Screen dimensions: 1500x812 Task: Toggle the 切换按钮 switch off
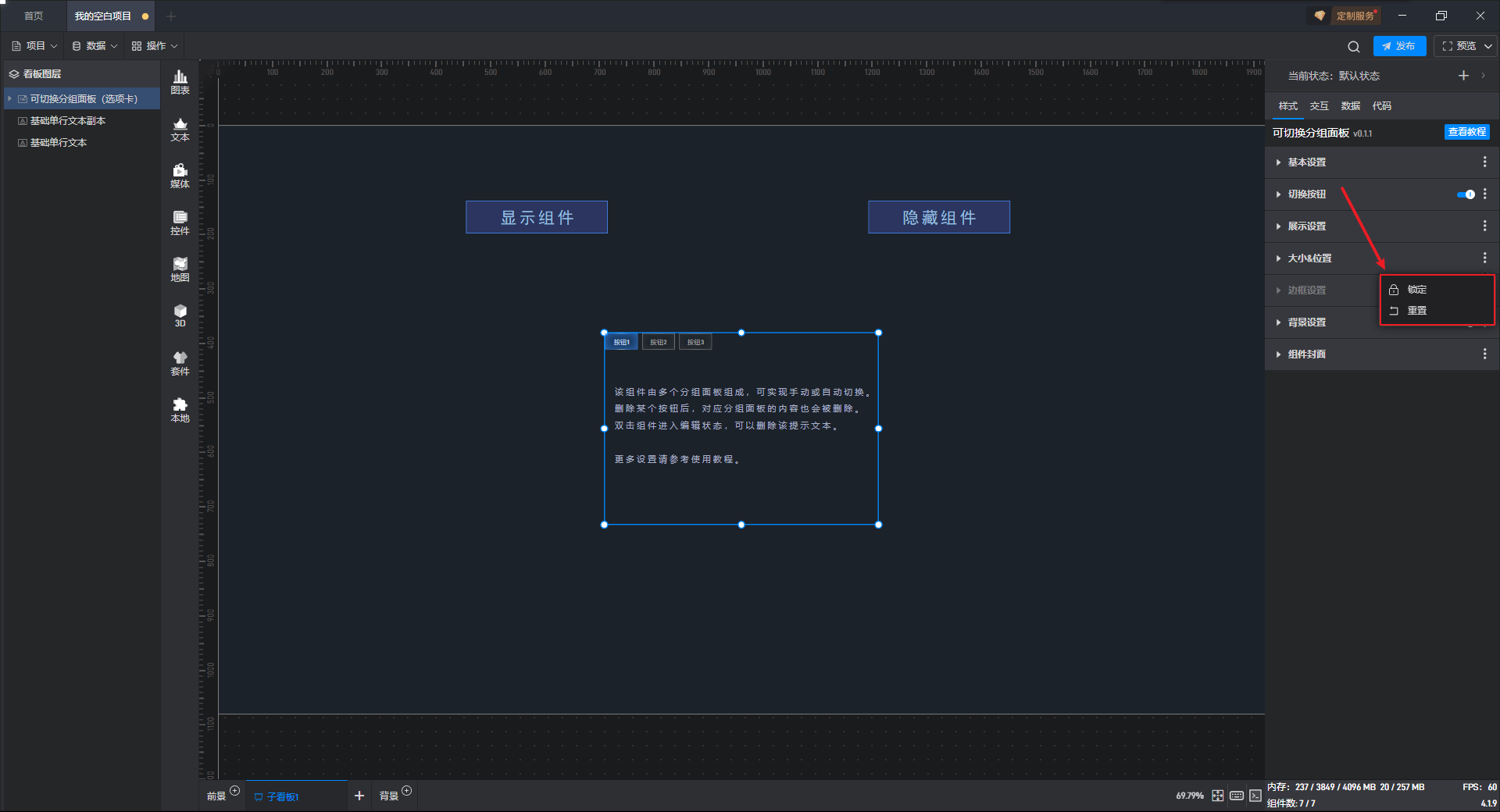1466,194
